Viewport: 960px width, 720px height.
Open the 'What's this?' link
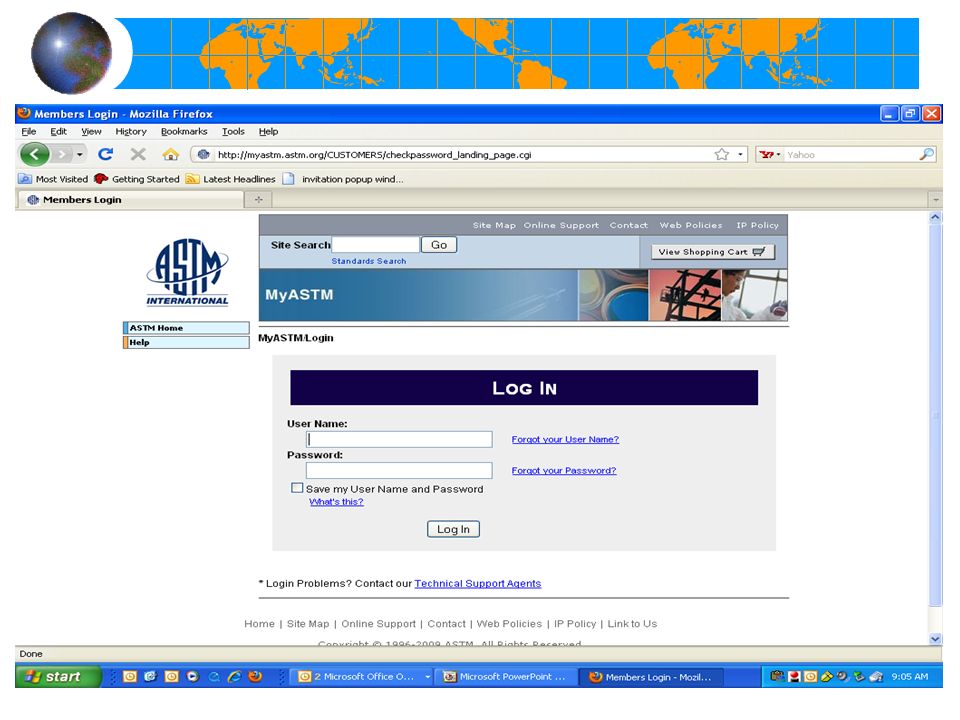336,501
